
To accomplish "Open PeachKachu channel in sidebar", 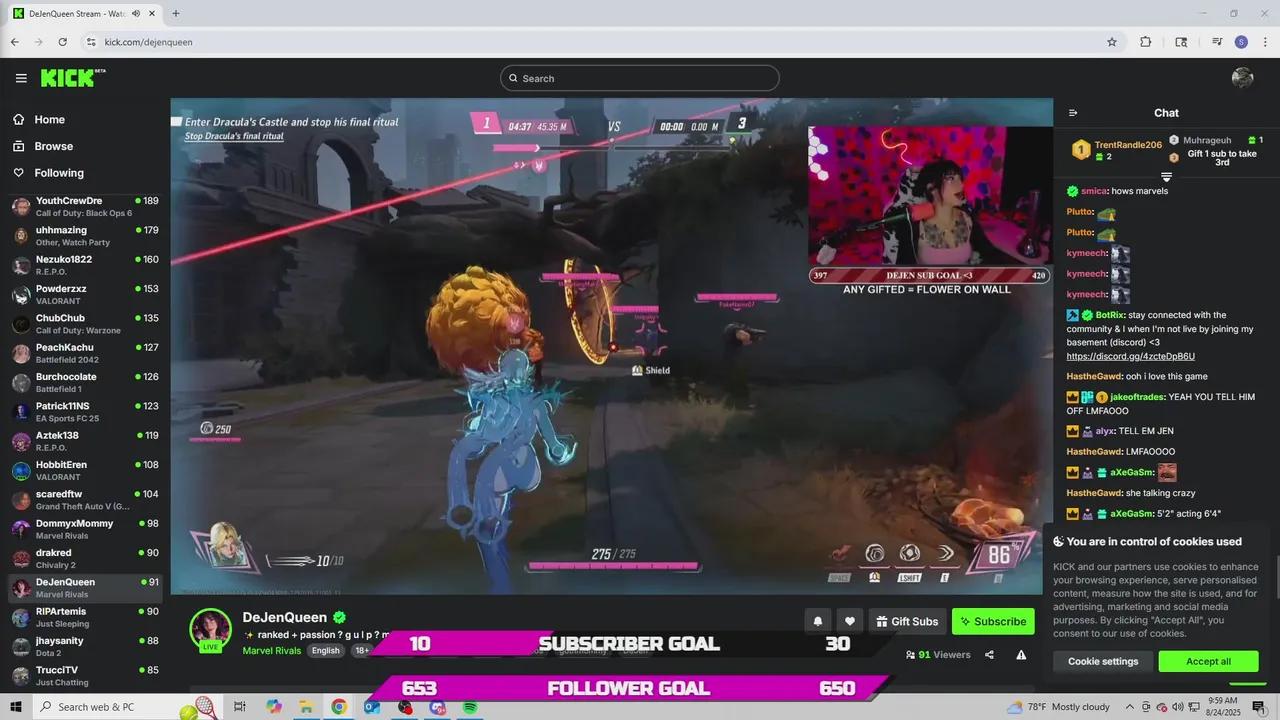I will click(86, 353).
